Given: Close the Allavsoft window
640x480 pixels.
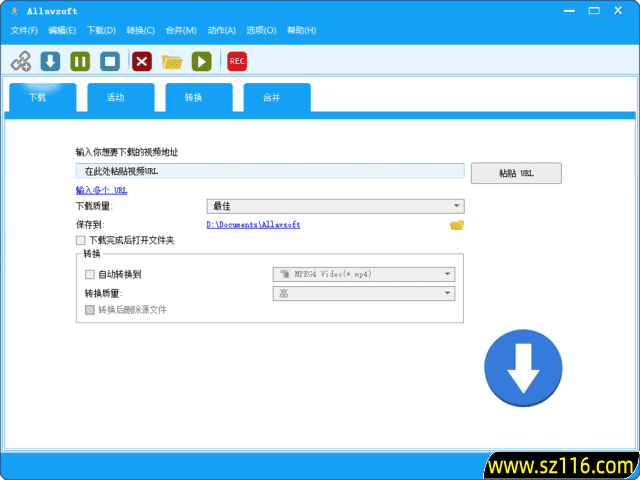Looking at the screenshot, I should pos(618,11).
